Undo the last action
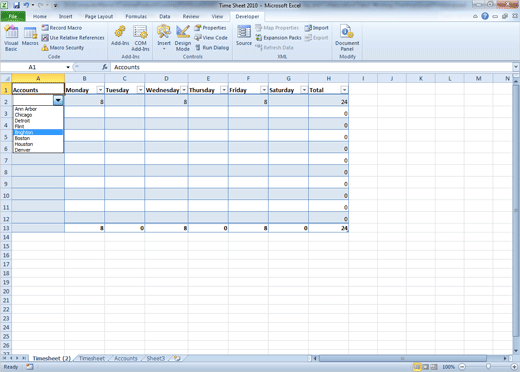This screenshot has height=372, width=520. click(x=26, y=5)
